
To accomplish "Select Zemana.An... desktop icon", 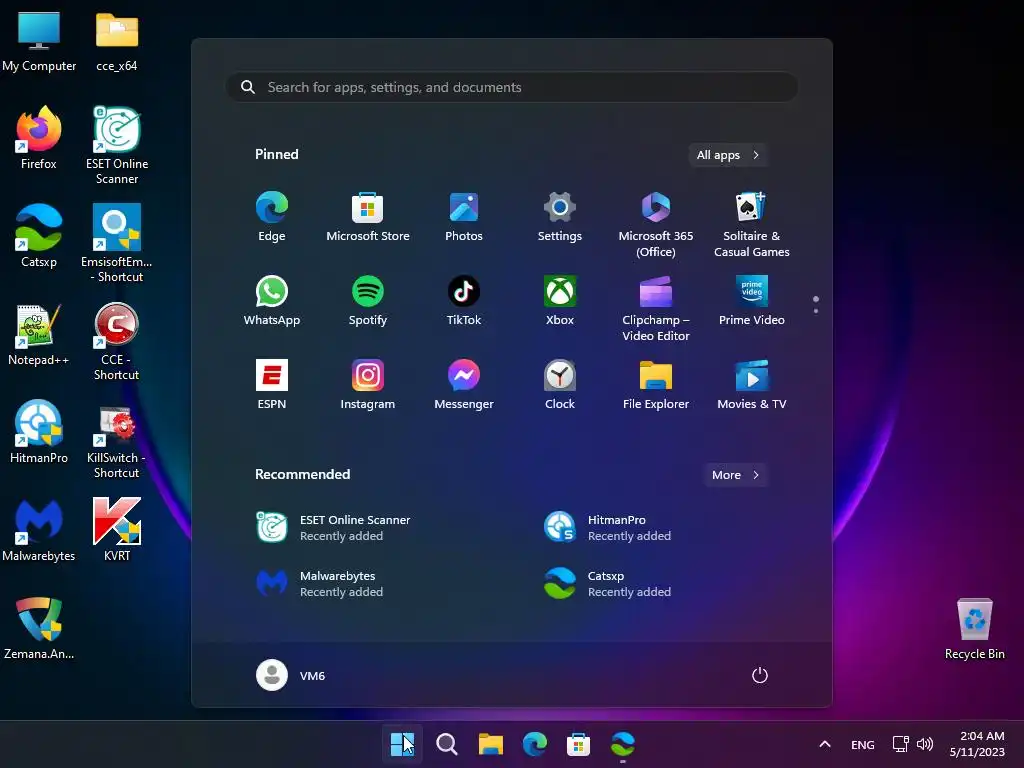I will tap(39, 628).
